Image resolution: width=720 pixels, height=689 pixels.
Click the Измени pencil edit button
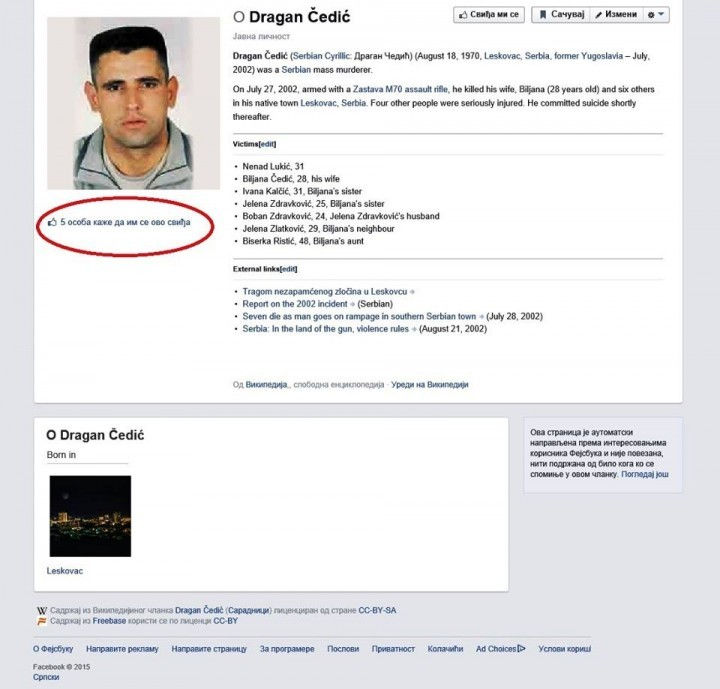click(616, 15)
